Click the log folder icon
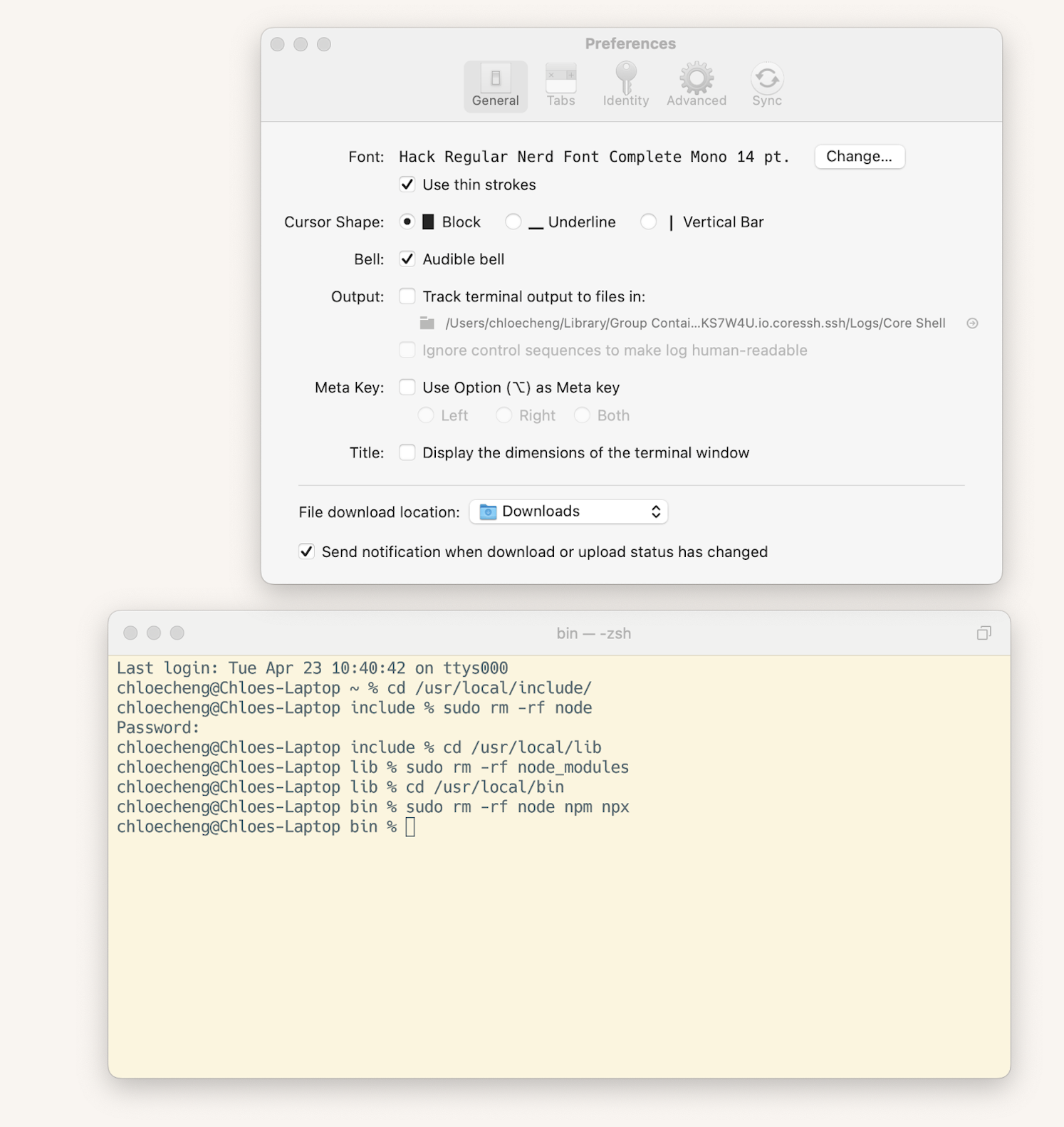1064x1127 pixels. pyautogui.click(x=427, y=323)
